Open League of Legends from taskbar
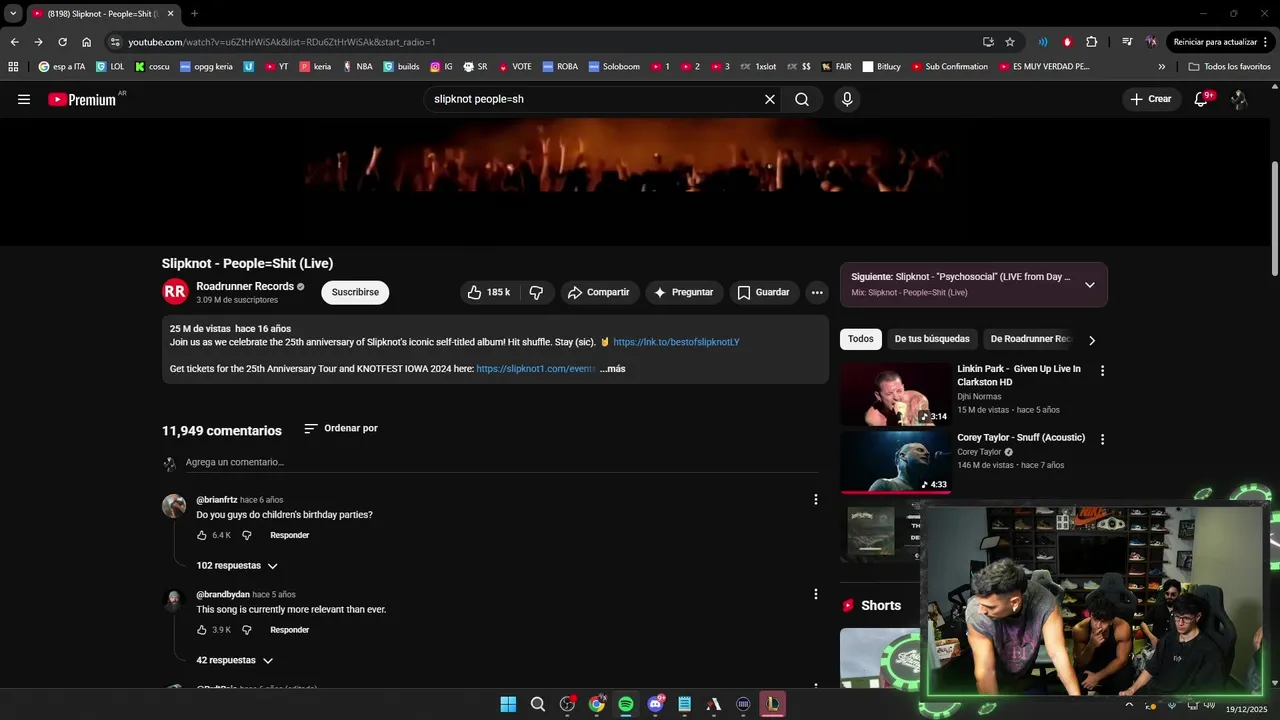Screen dimensions: 1280x720 [x=773, y=704]
